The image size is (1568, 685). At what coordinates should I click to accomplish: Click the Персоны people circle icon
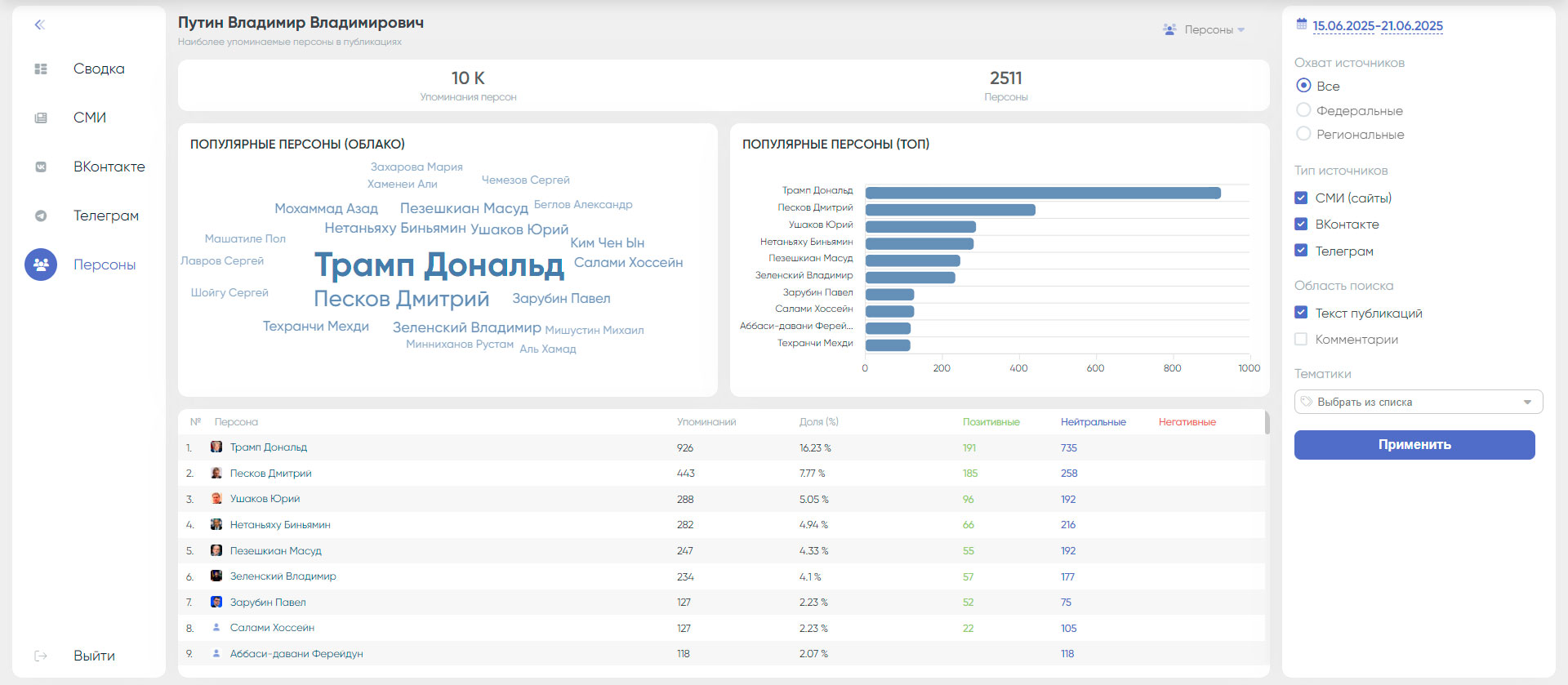(41, 265)
